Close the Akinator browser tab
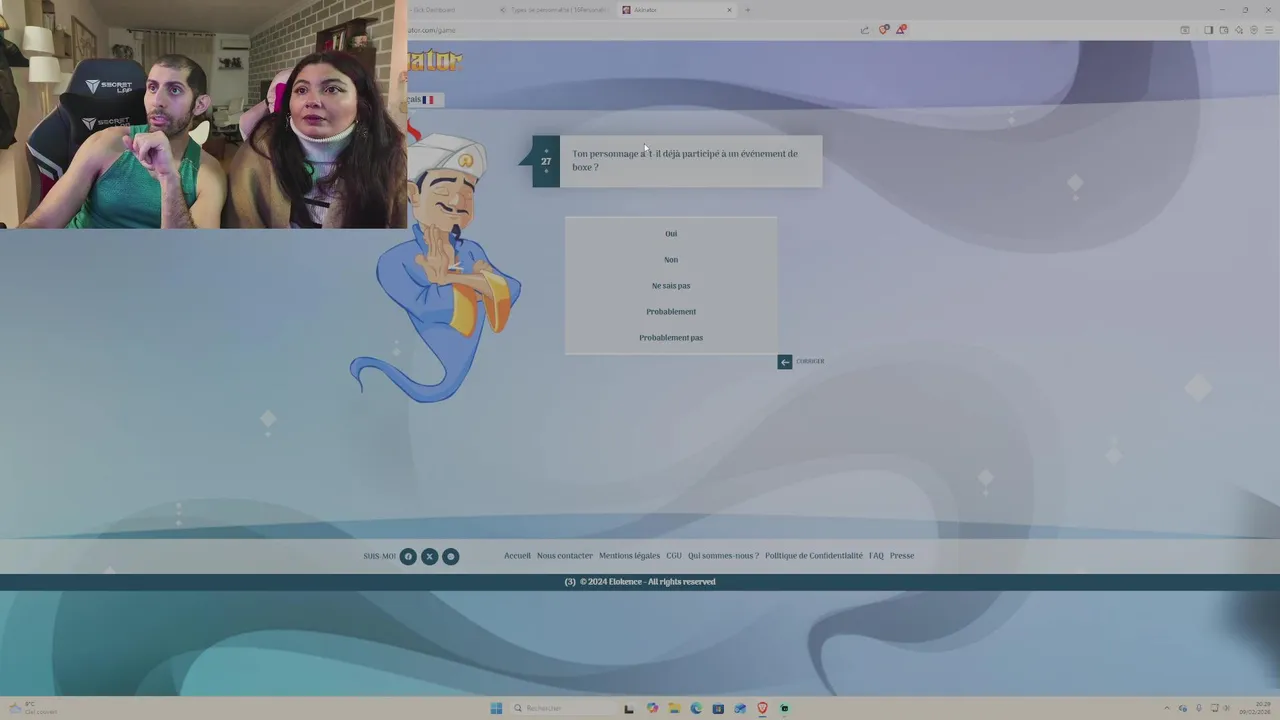1280x720 pixels. [729, 10]
